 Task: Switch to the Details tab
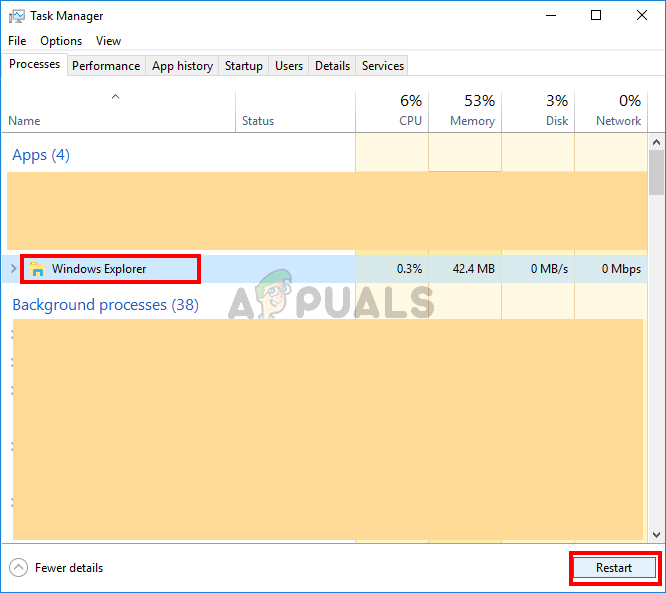(332, 66)
